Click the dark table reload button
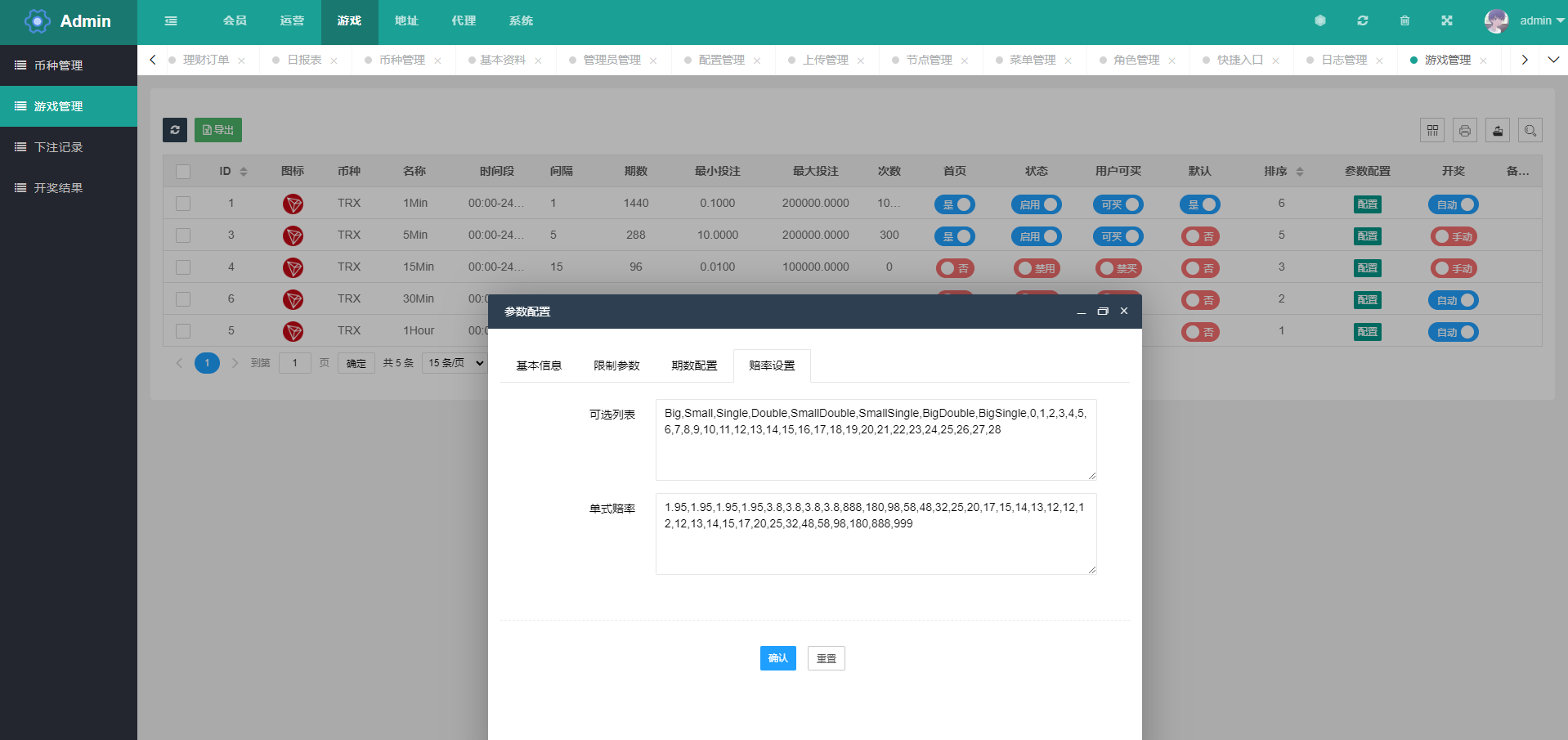The height and width of the screenshot is (740, 1568). (175, 130)
